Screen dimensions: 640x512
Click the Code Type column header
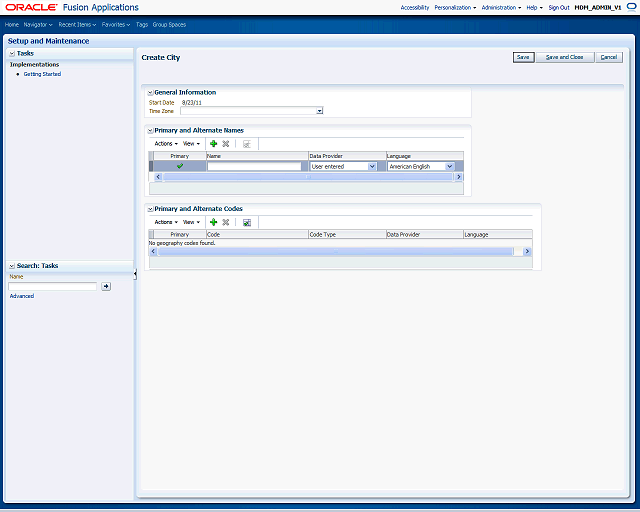coord(347,234)
